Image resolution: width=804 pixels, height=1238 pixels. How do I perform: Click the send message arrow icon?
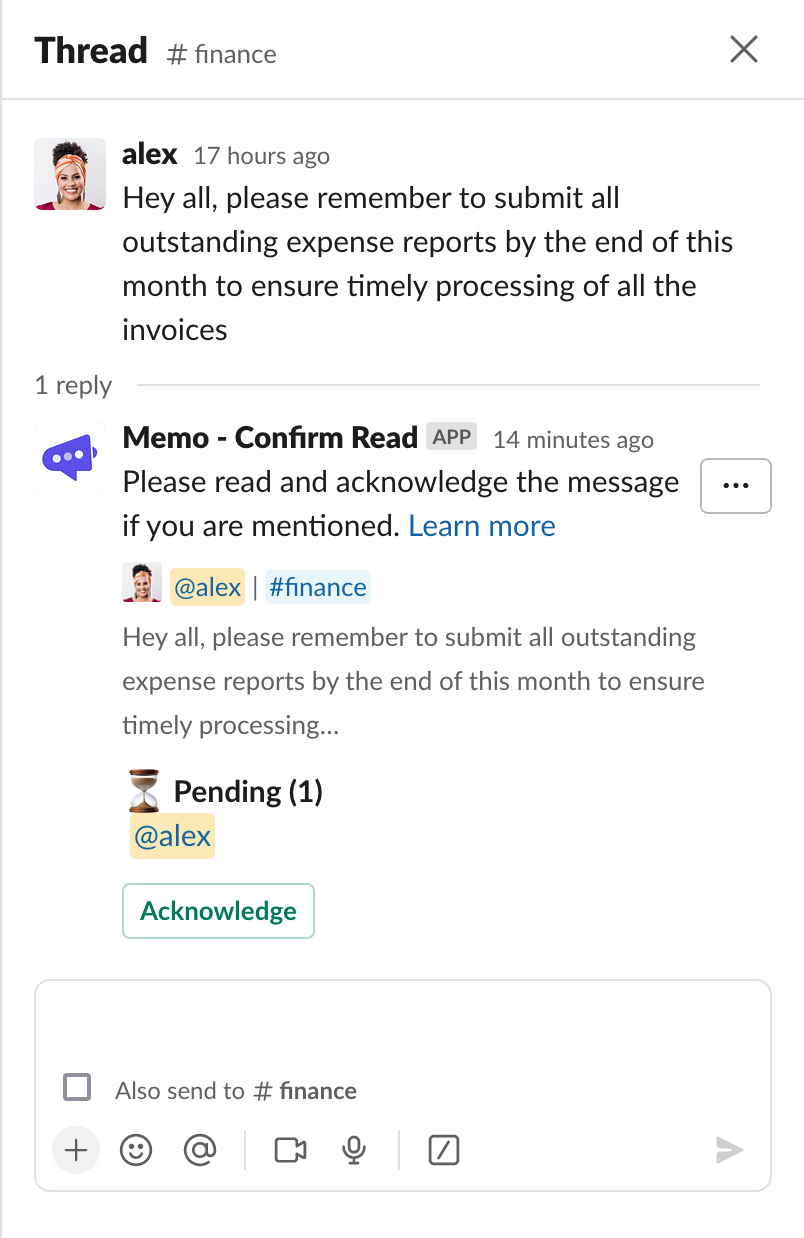[729, 1151]
